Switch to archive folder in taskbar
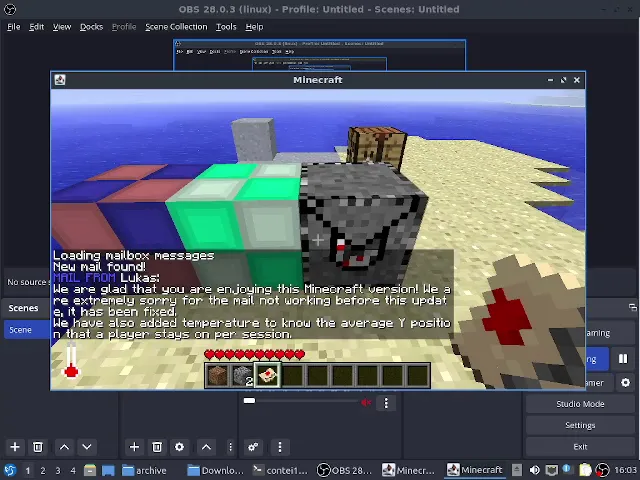This screenshot has height=480, width=640. coord(144,470)
